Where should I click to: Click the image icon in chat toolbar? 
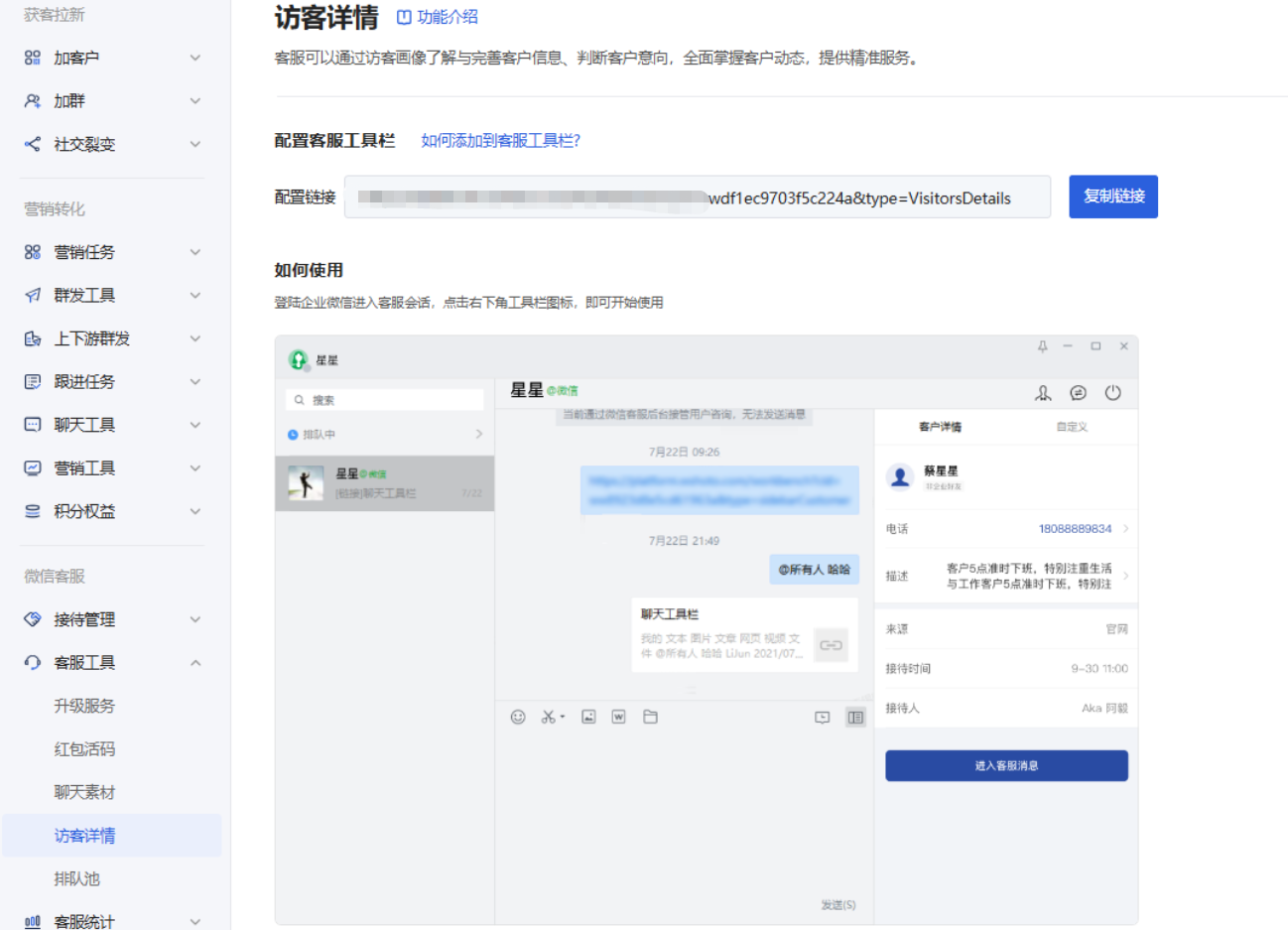(x=588, y=717)
